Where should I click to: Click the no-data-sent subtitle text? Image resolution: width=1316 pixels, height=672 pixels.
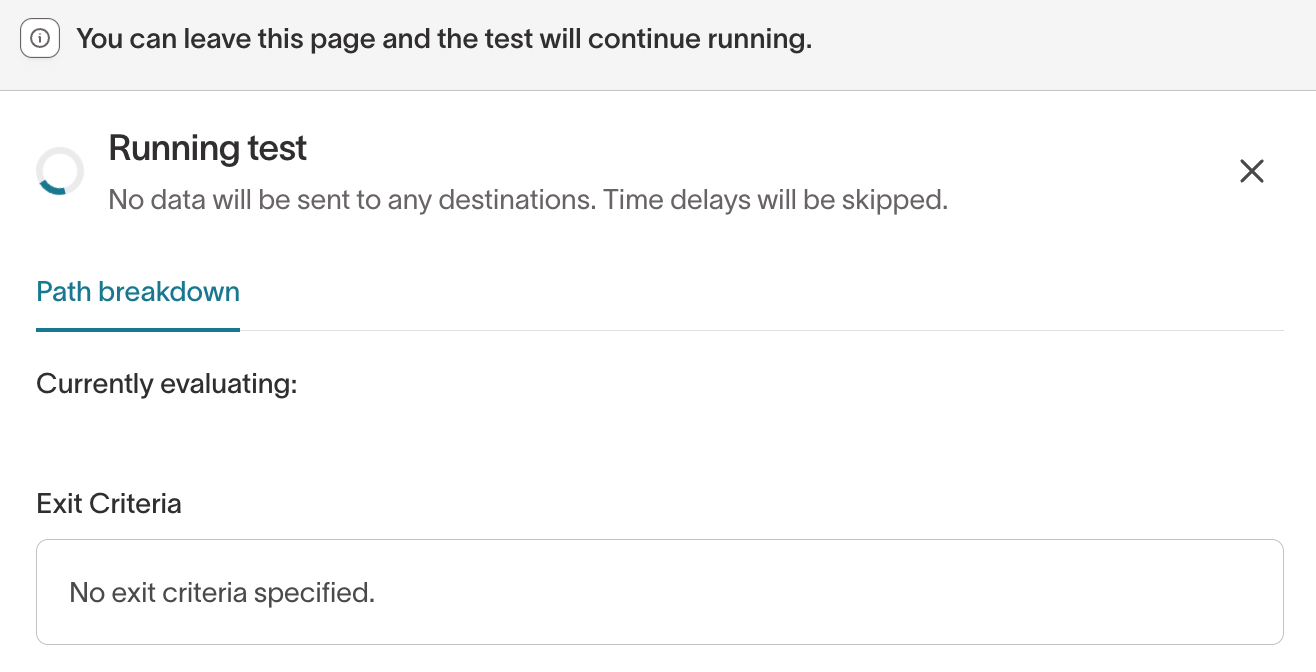527,199
